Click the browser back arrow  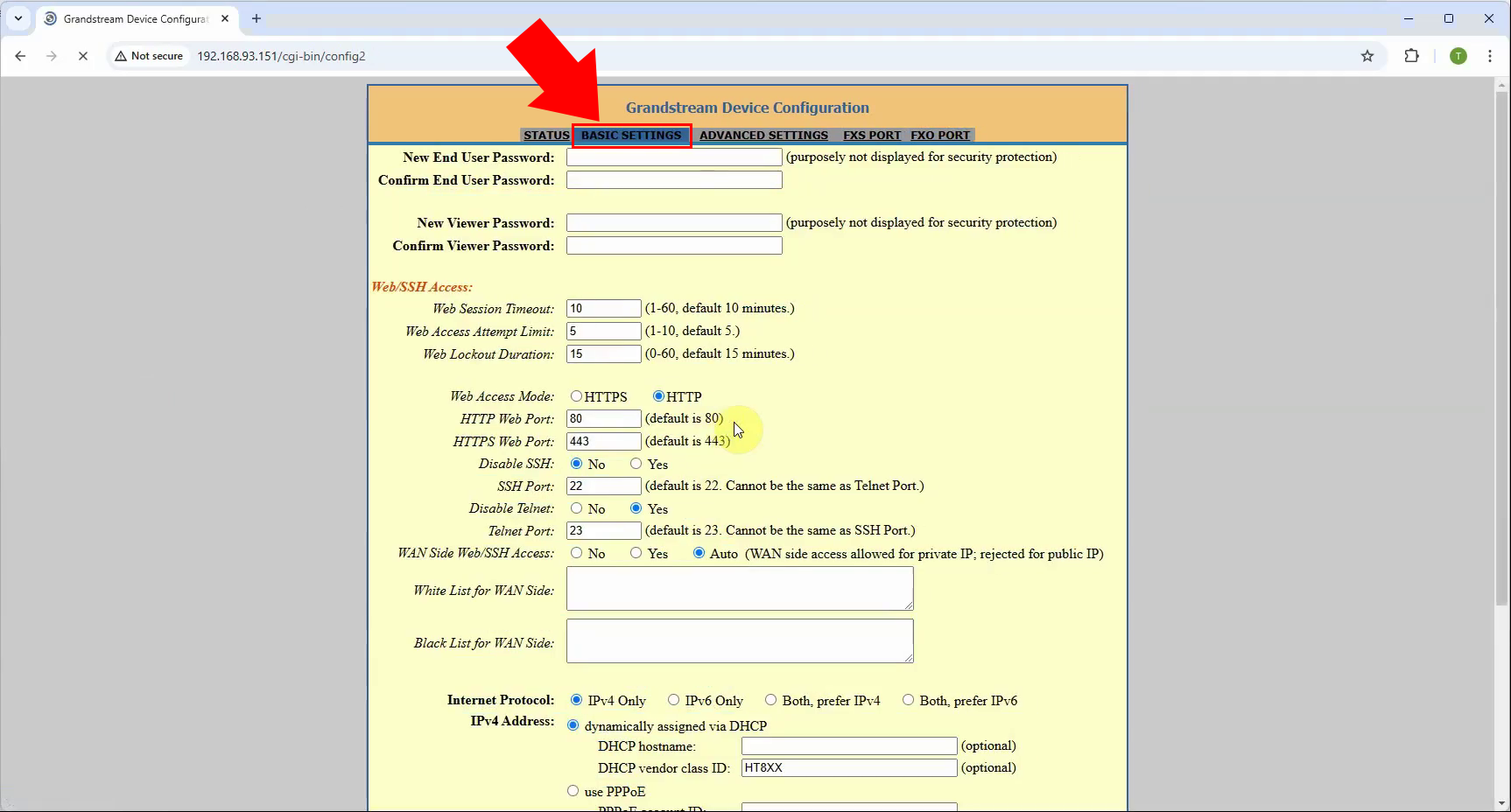(20, 56)
